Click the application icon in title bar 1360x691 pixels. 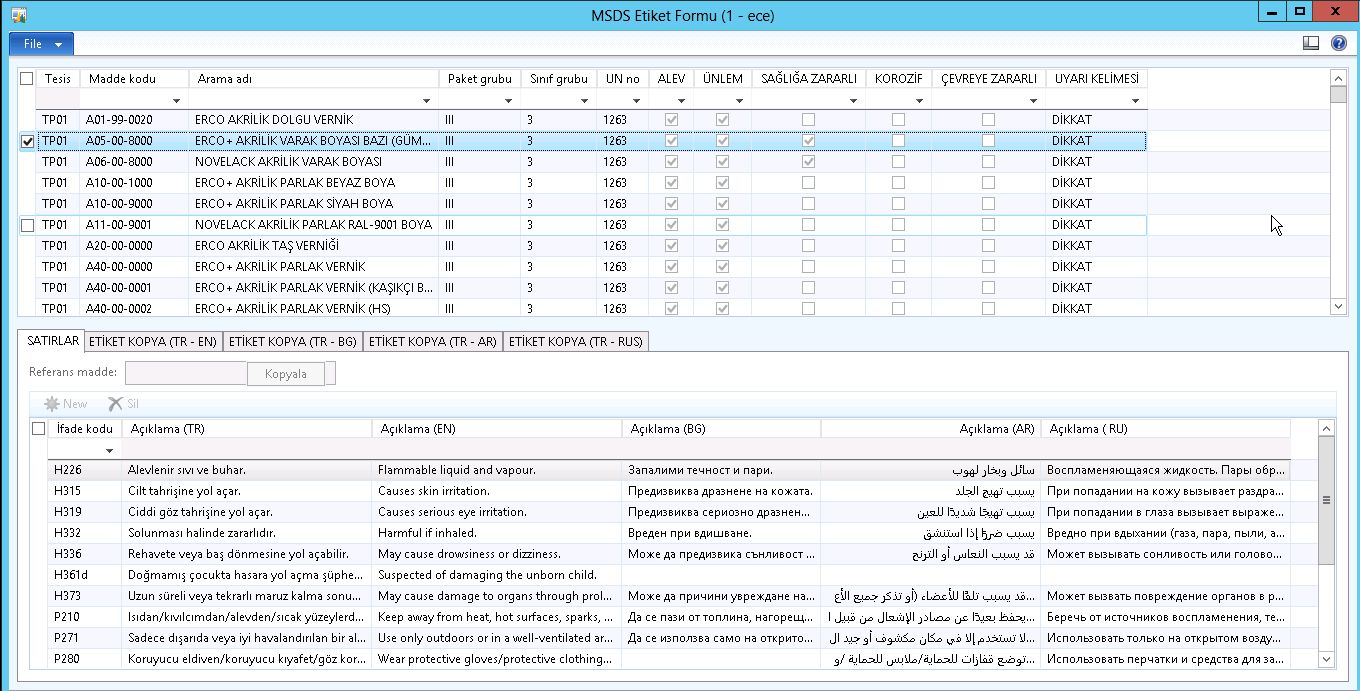[19, 15]
